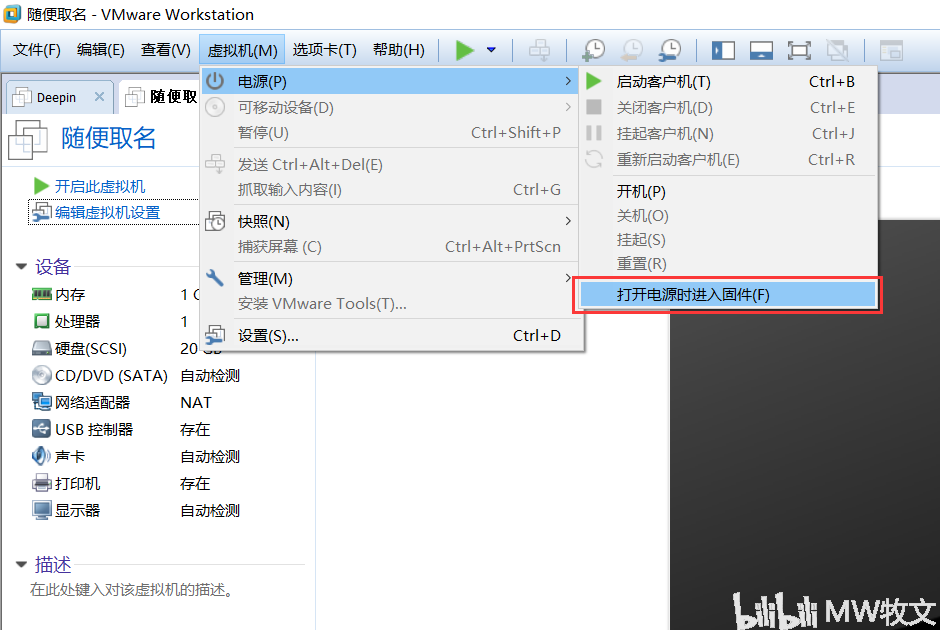Viewport: 940px width, 630px height.
Task: Click the 暂停(U) menu entry
Action: 390,132
